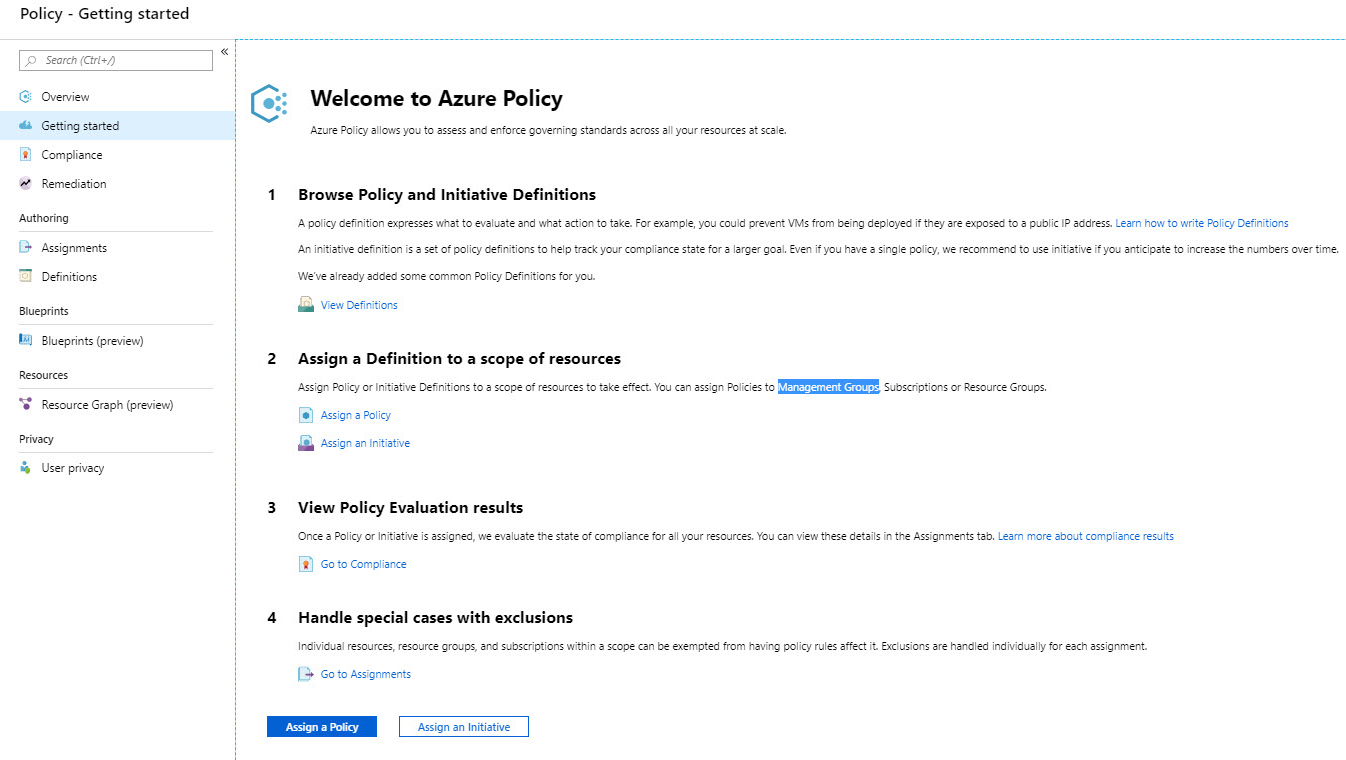Click the View Definitions icon
The height and width of the screenshot is (760, 1346).
click(x=306, y=305)
